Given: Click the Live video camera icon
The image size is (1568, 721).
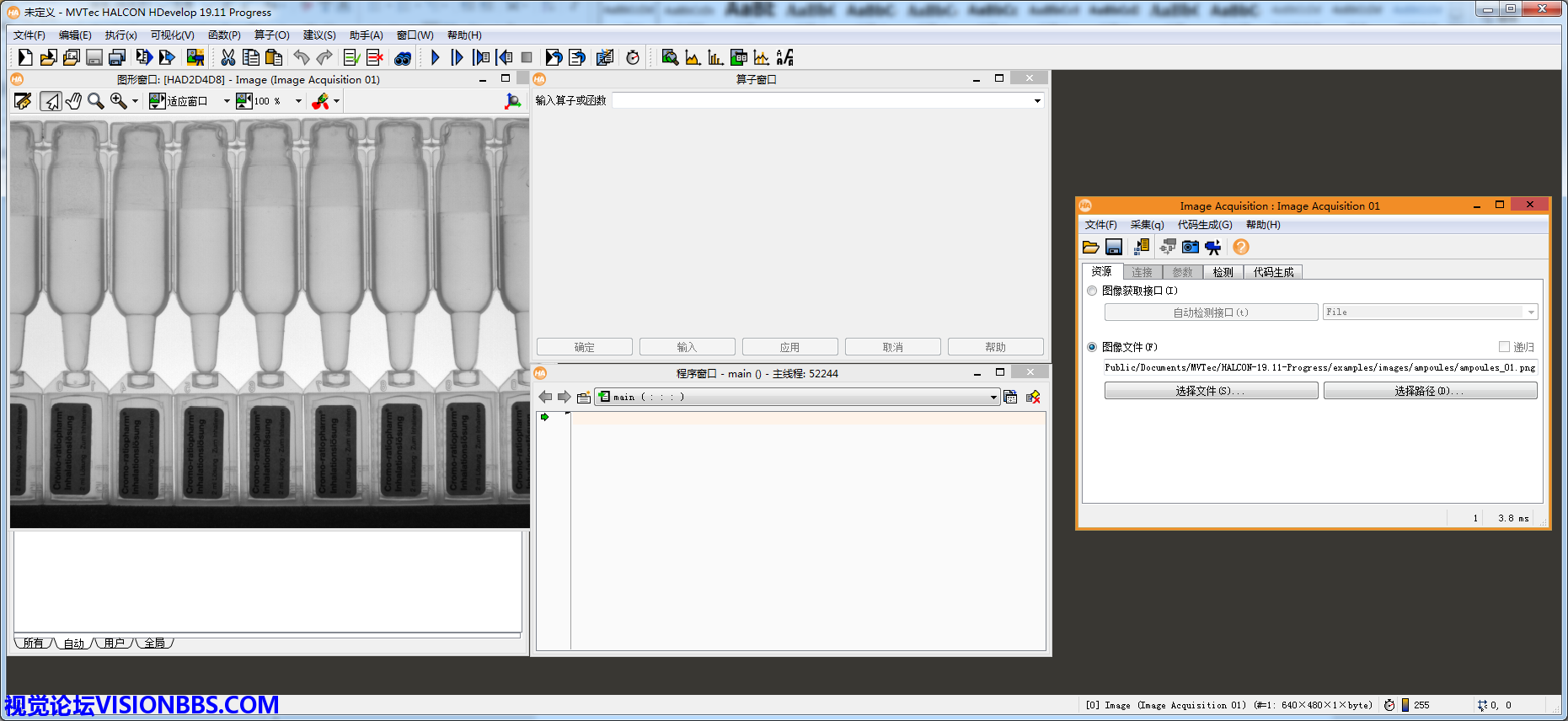Looking at the screenshot, I should 1212,247.
